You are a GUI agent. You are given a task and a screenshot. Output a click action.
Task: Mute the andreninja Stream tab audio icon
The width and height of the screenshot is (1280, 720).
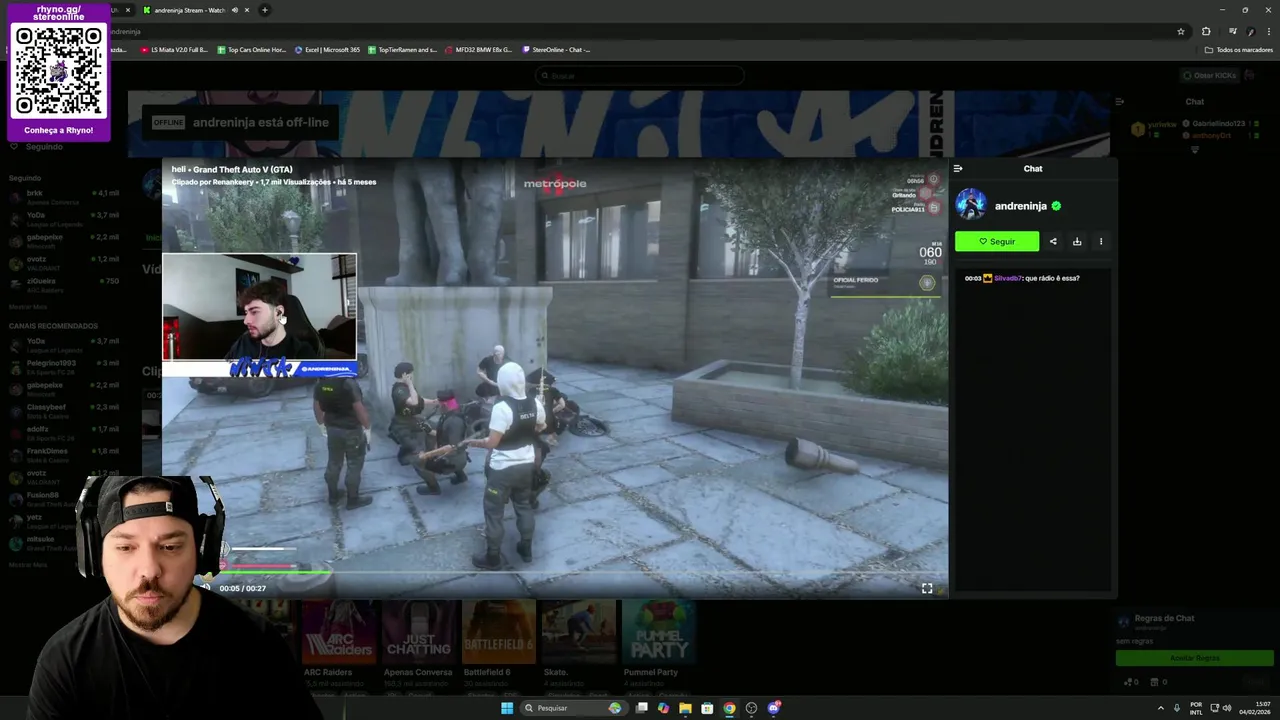[x=235, y=10]
